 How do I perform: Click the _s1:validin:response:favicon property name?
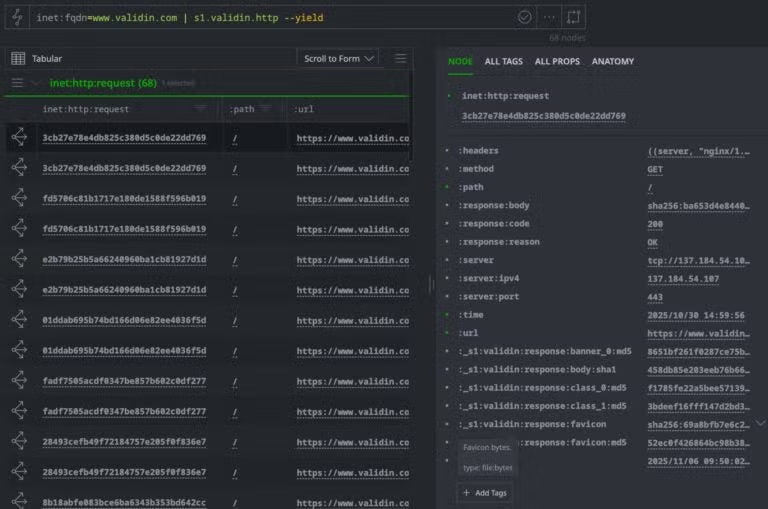point(532,424)
